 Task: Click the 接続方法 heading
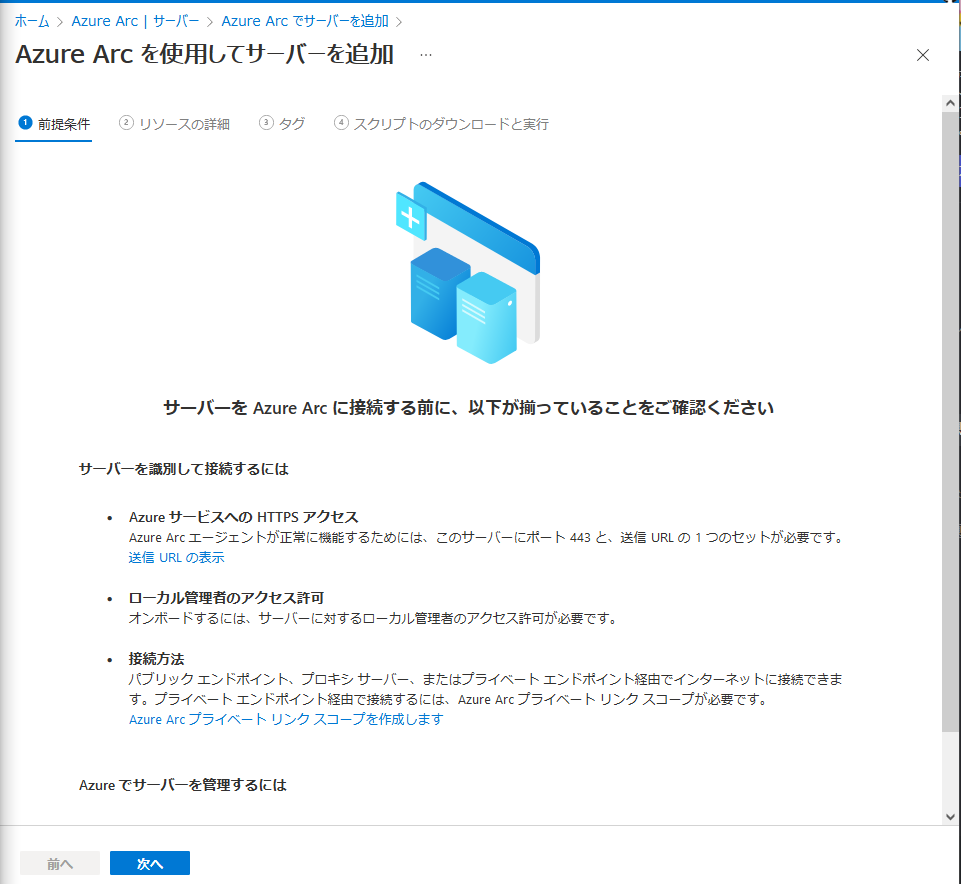[156, 660]
